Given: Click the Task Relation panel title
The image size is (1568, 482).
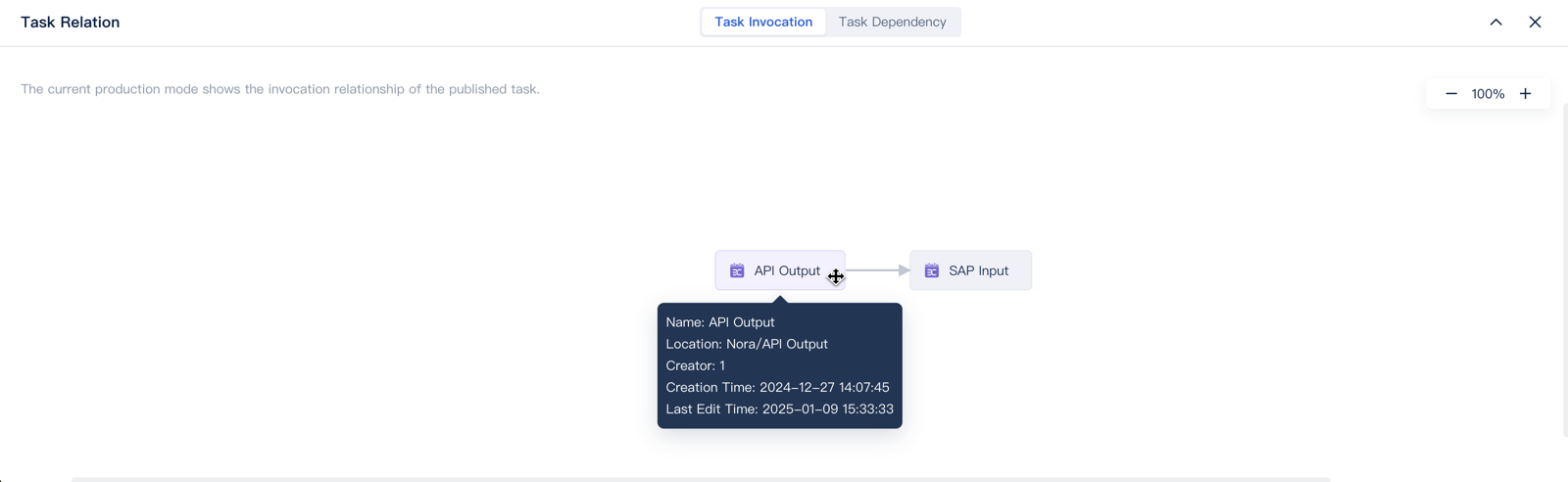Looking at the screenshot, I should click(x=71, y=22).
